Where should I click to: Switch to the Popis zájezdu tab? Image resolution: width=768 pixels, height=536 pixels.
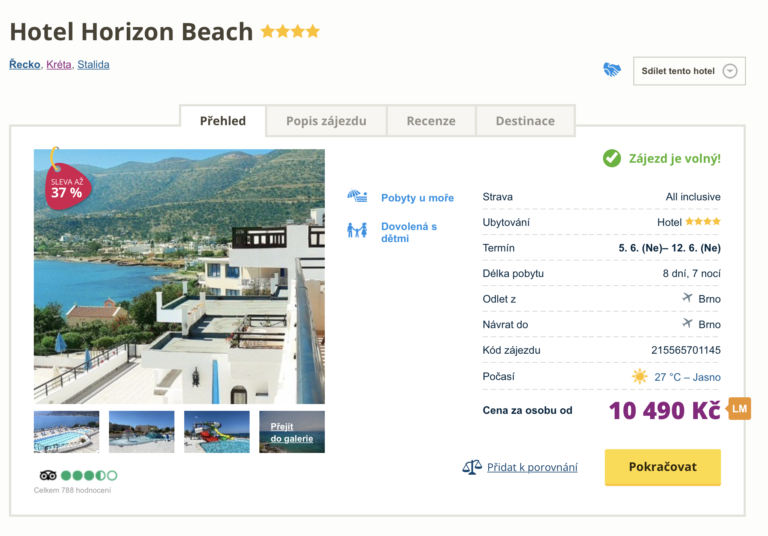point(326,121)
